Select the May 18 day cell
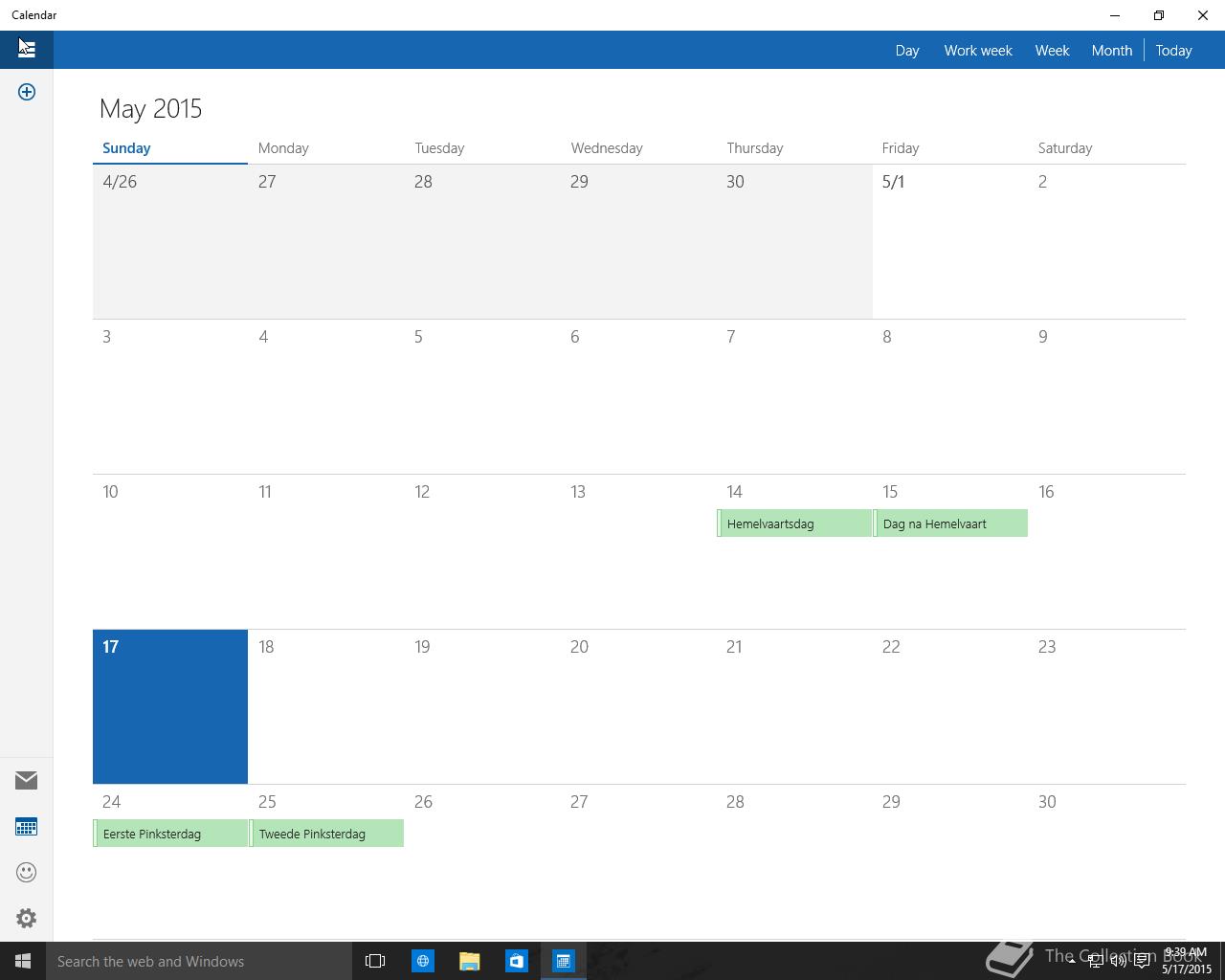This screenshot has width=1225, height=980. coord(326,706)
